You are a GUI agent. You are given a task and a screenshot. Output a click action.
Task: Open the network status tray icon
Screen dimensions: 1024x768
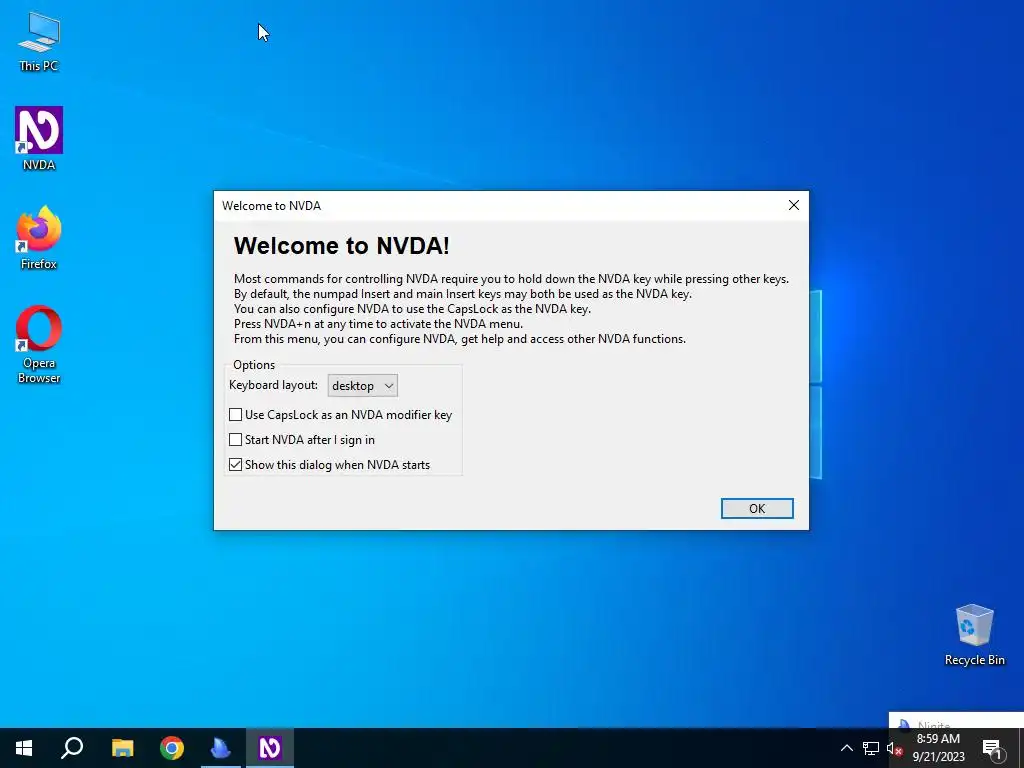point(871,748)
